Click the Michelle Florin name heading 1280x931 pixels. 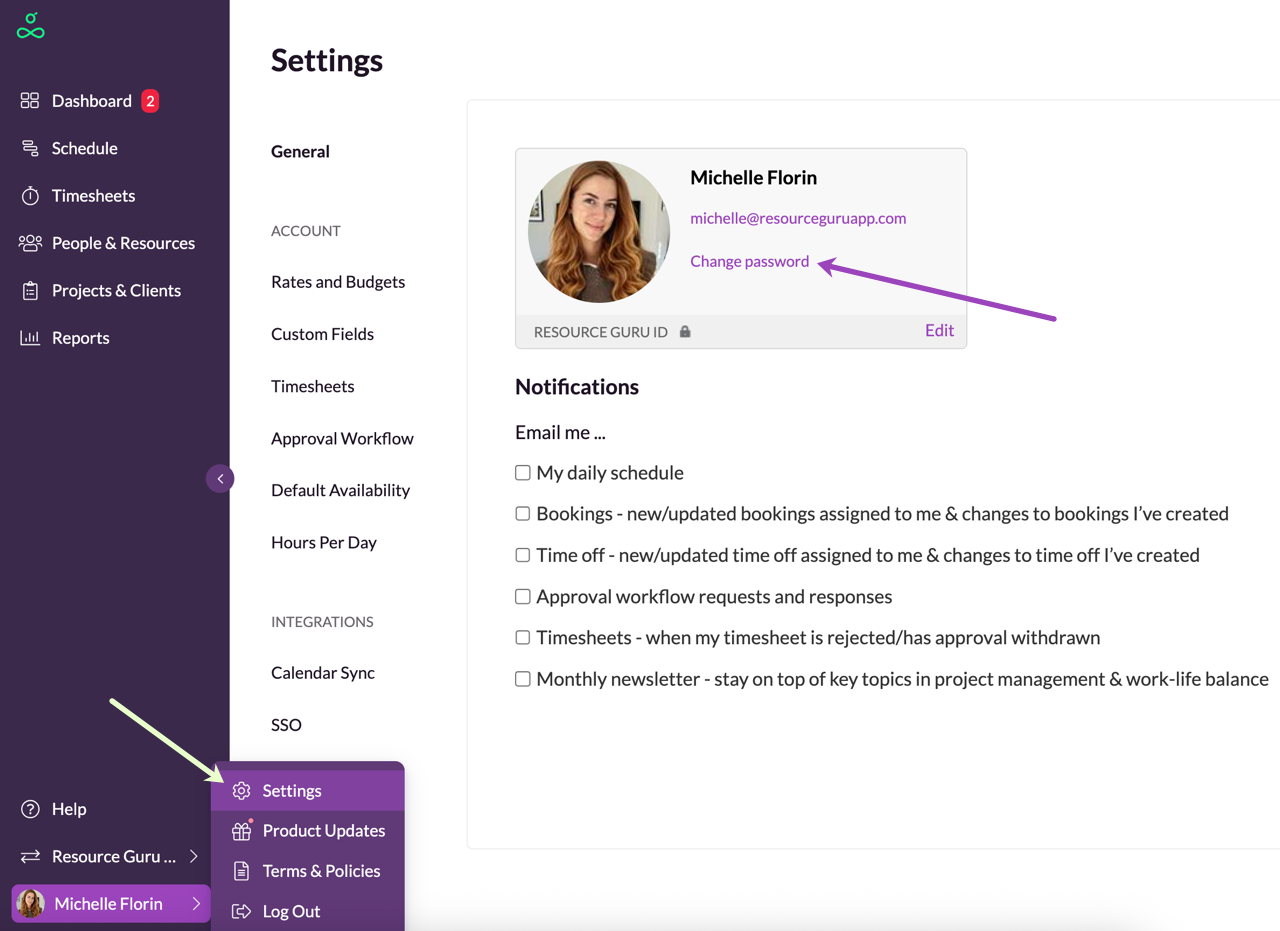[754, 178]
